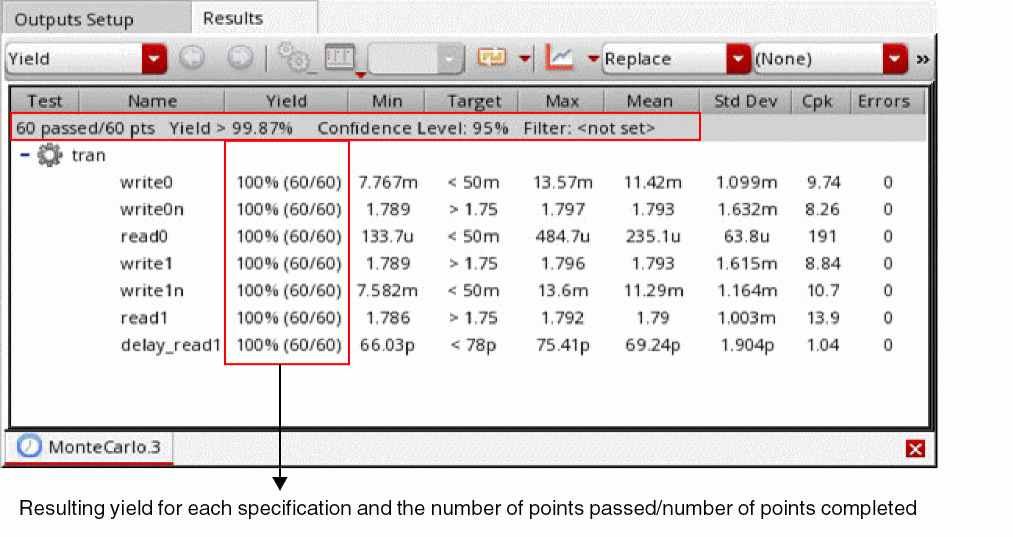
Task: Select the write1n row name
Action: point(152,291)
